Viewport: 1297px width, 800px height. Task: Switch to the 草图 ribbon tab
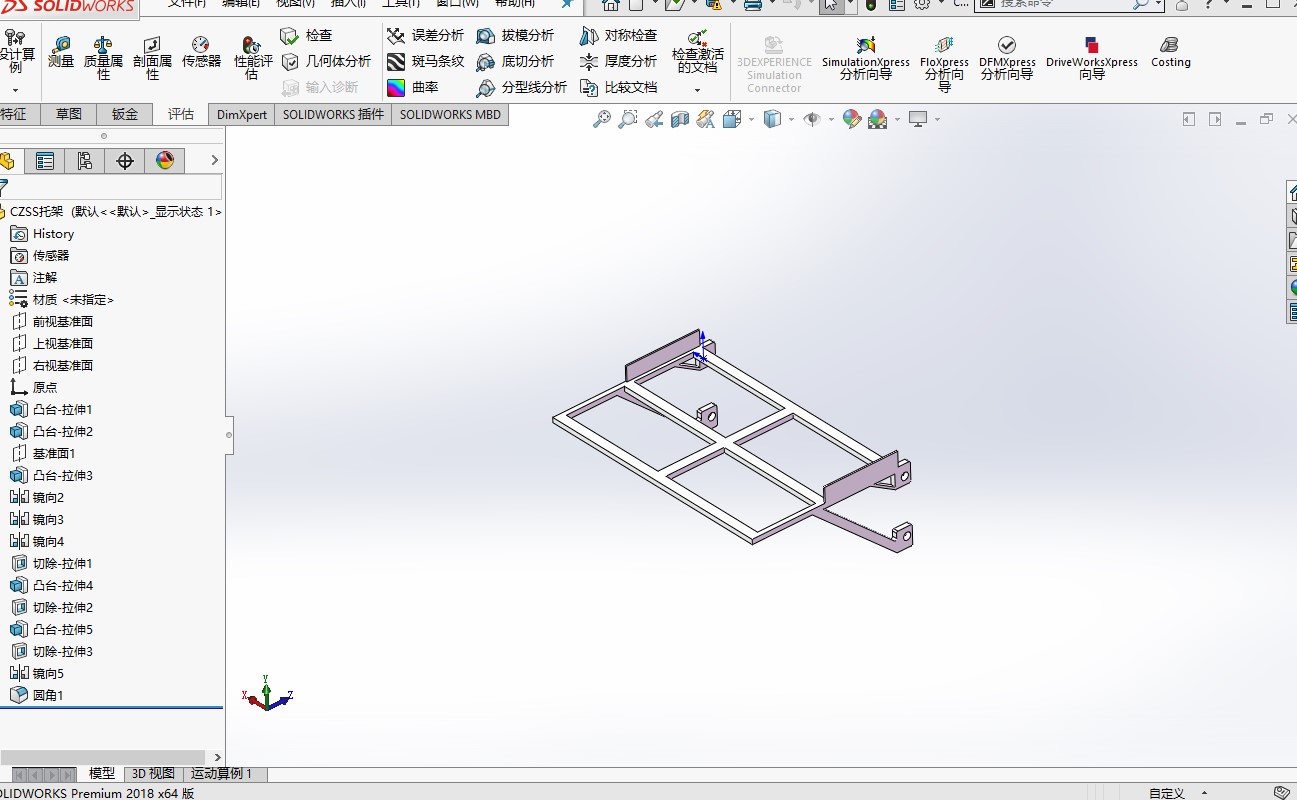(69, 114)
